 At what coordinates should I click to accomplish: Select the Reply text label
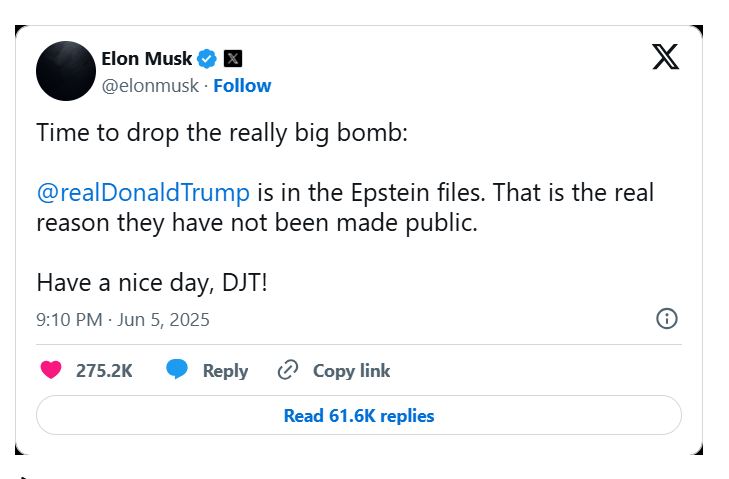tap(225, 371)
